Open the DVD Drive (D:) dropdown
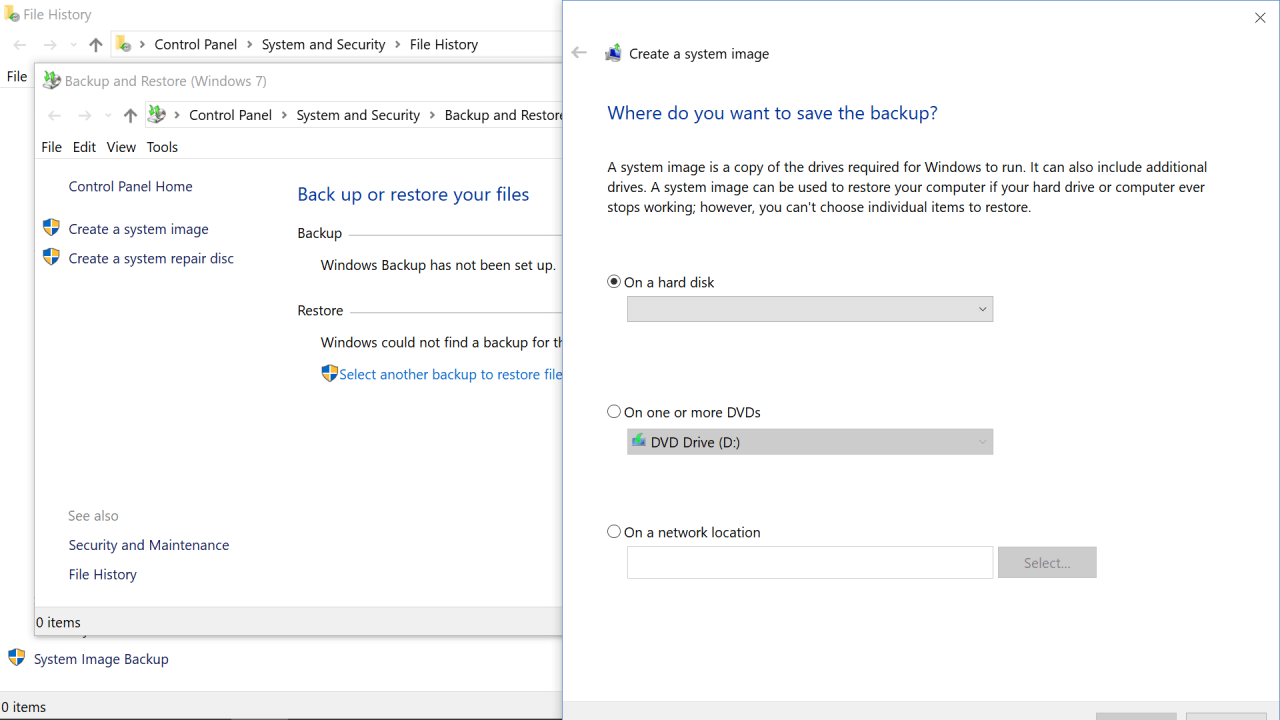 pos(810,442)
